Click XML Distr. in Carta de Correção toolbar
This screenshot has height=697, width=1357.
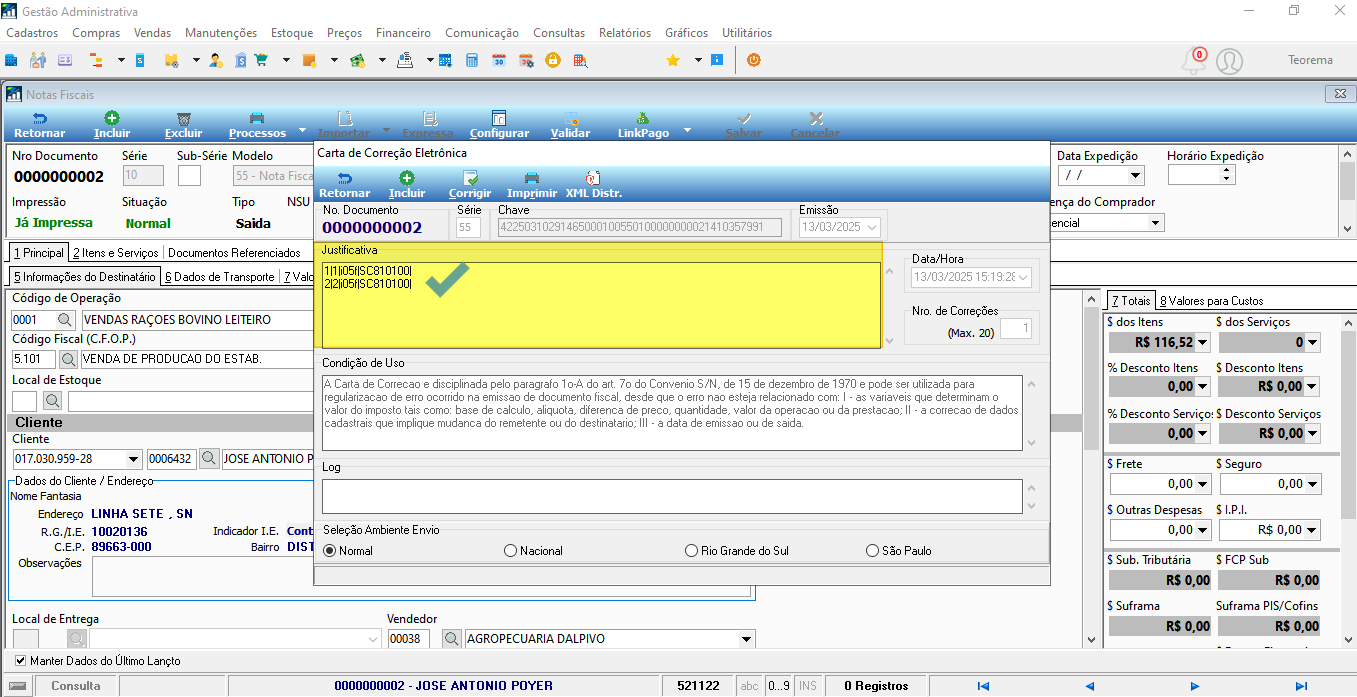coord(594,185)
